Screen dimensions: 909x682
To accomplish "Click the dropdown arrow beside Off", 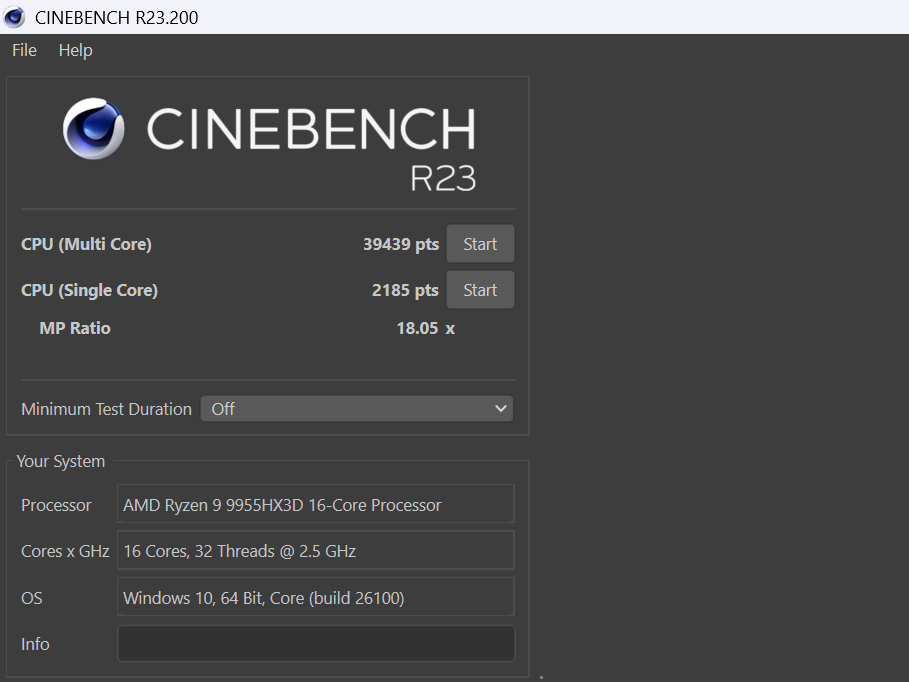I will tap(501, 409).
